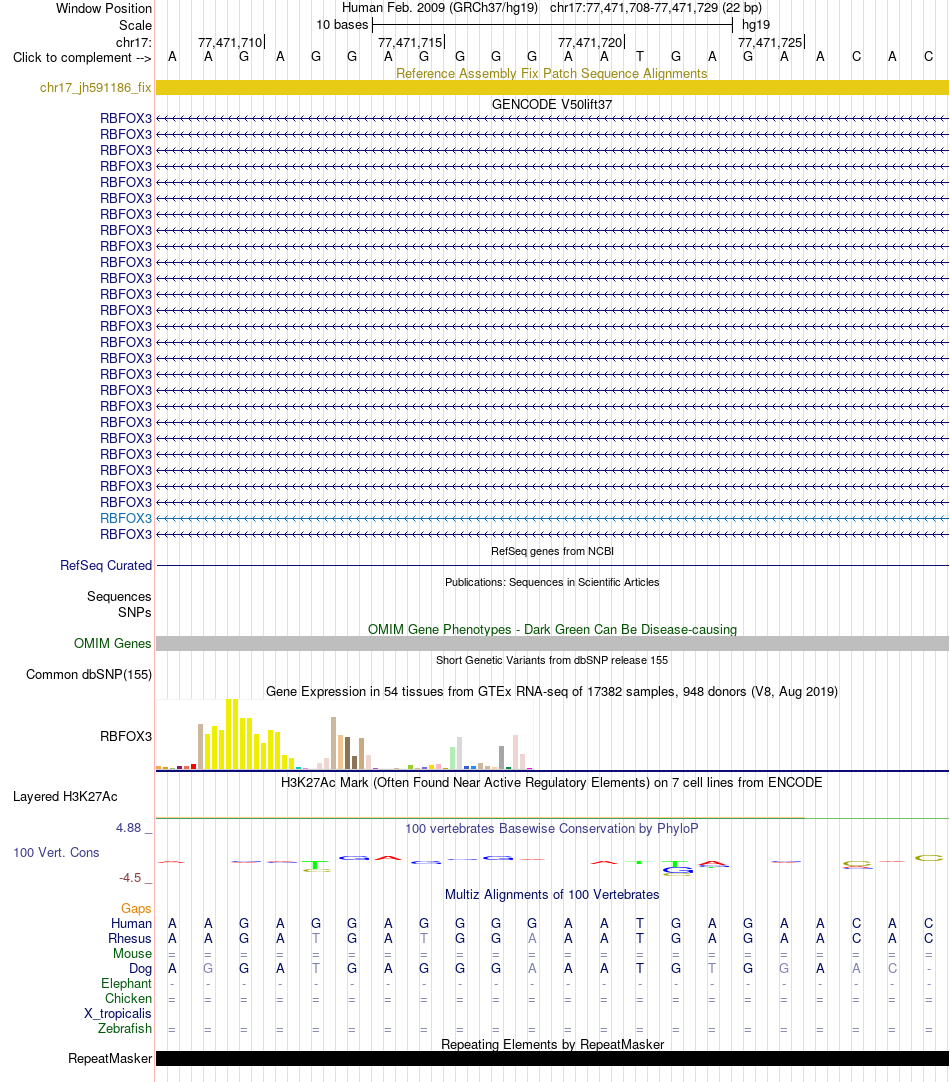Open 'OMIM Gene Phenotypes' track title
This screenshot has width=950, height=1082.
pos(552,629)
